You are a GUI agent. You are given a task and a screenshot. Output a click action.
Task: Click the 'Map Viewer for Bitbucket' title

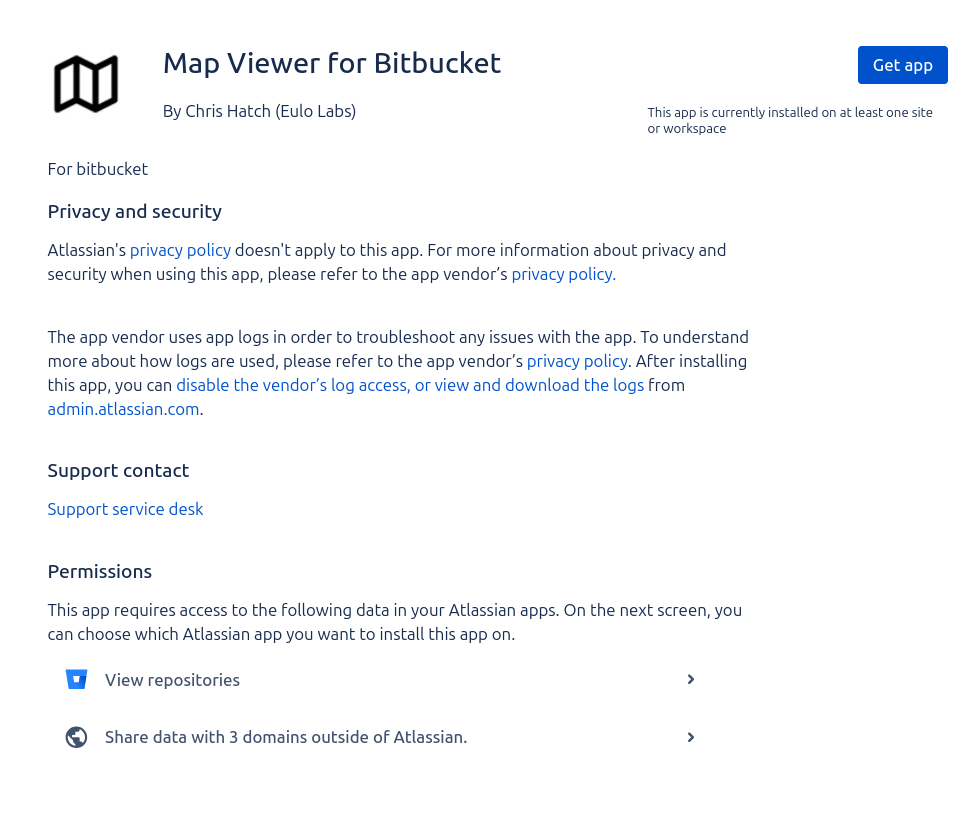coord(331,63)
